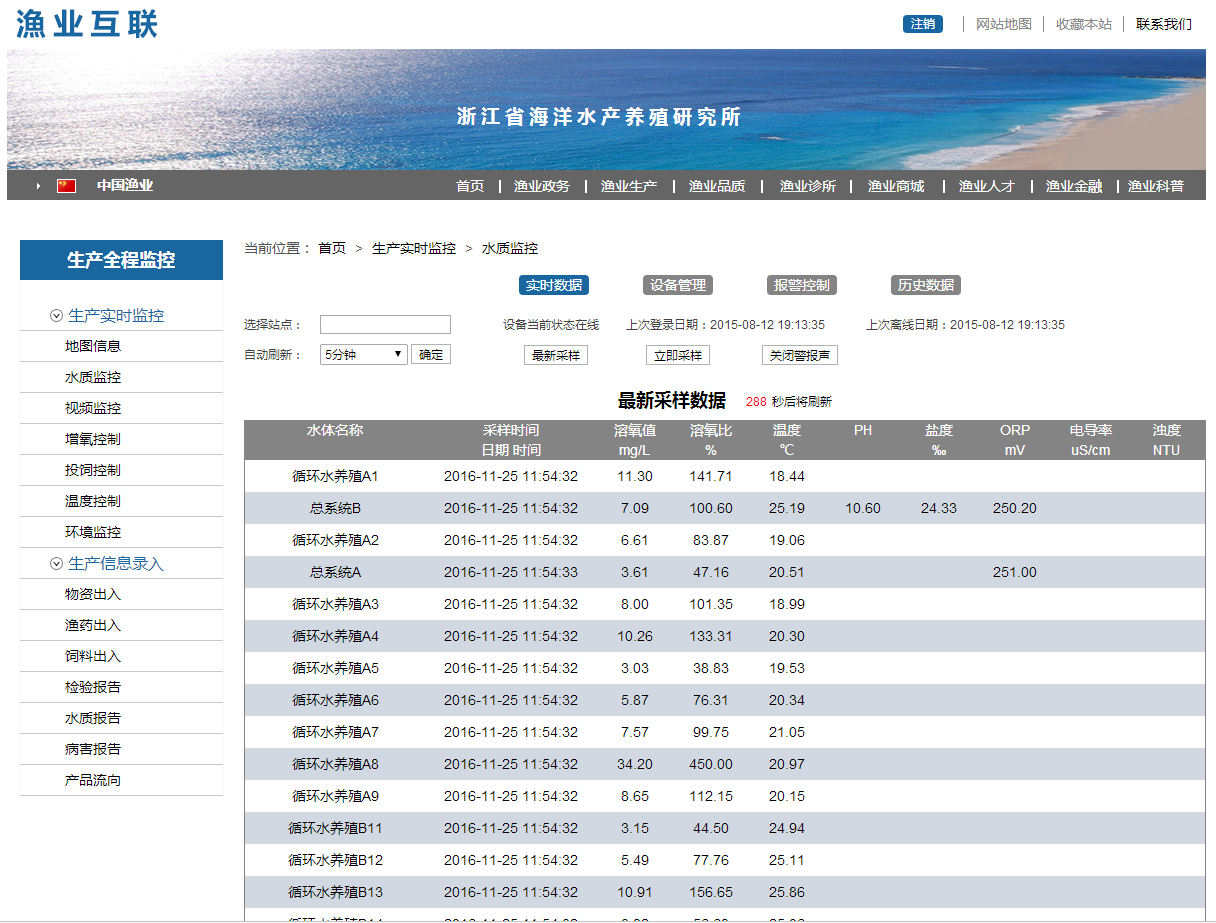This screenshot has height=923, width=1216.
Task: Select 增氧控制 in the sidebar
Action: (x=93, y=440)
